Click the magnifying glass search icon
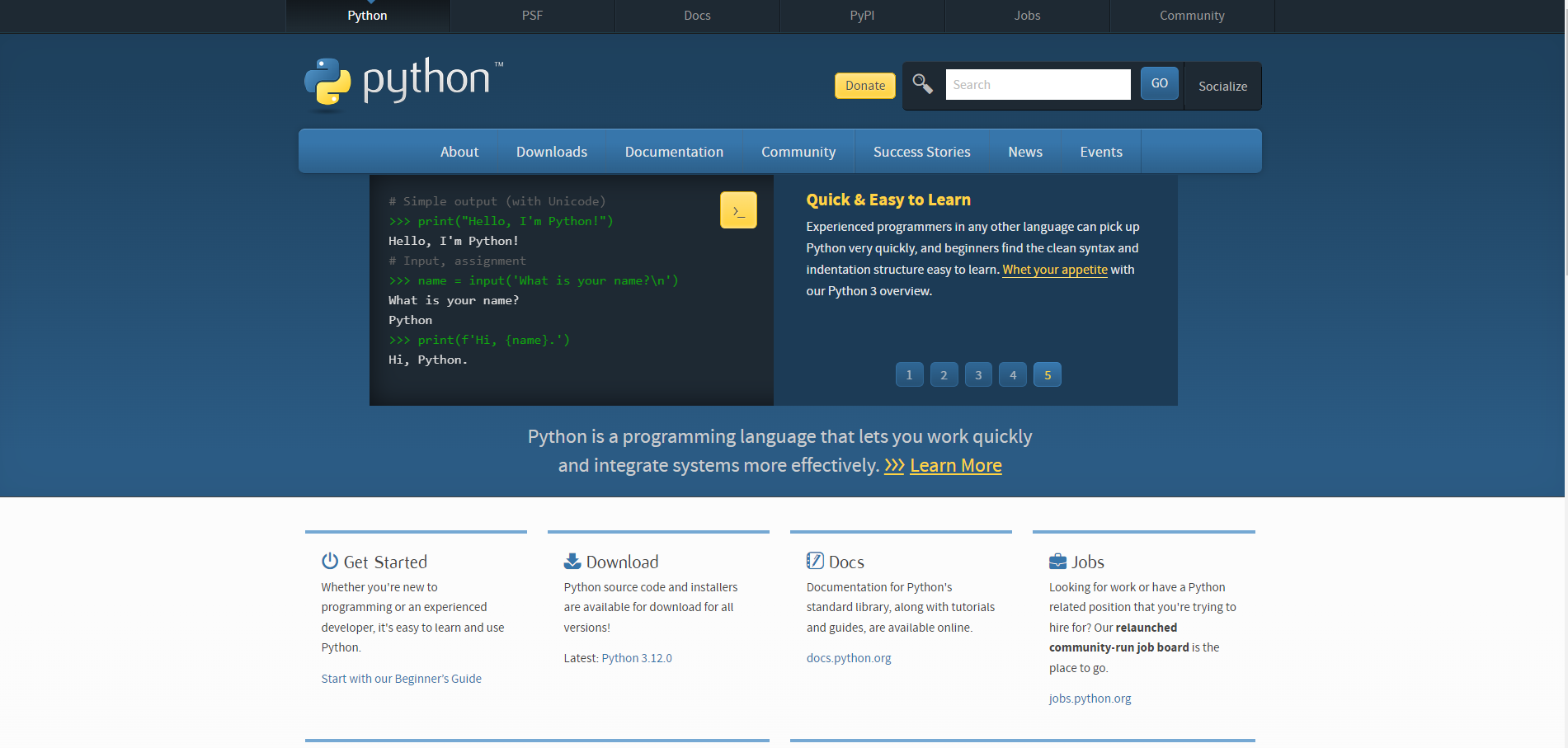The height and width of the screenshot is (748, 1568). tap(922, 84)
